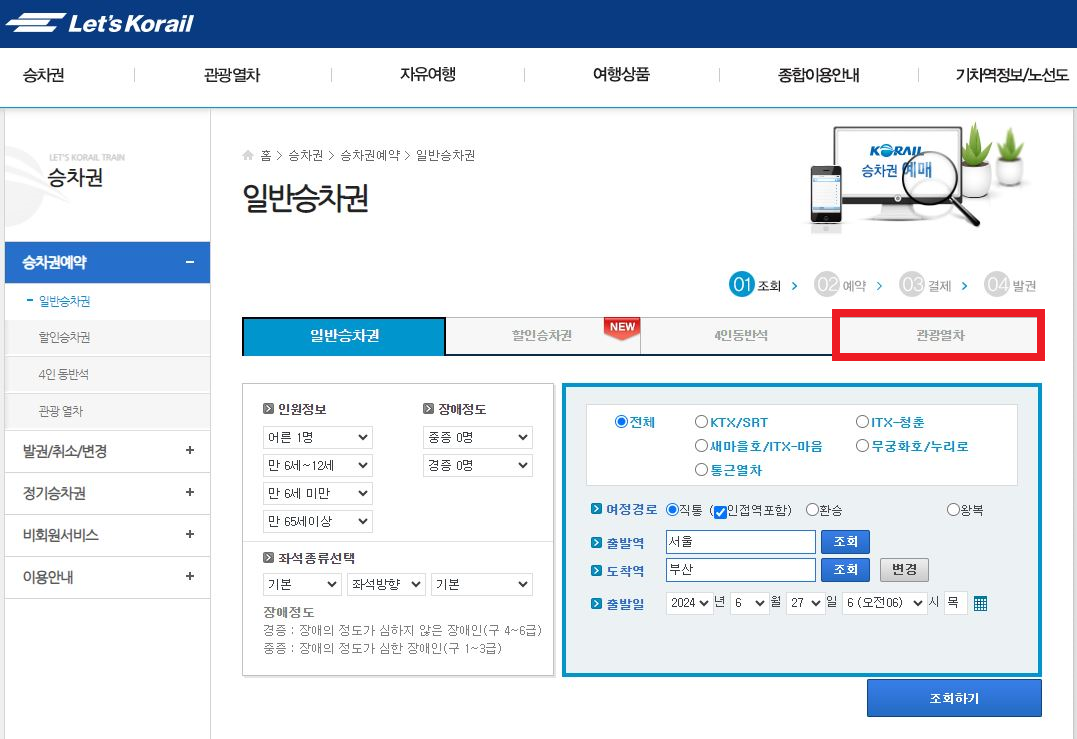Select the KTX/SRT train type option
Viewport: 1077px width, 739px height.
point(701,420)
